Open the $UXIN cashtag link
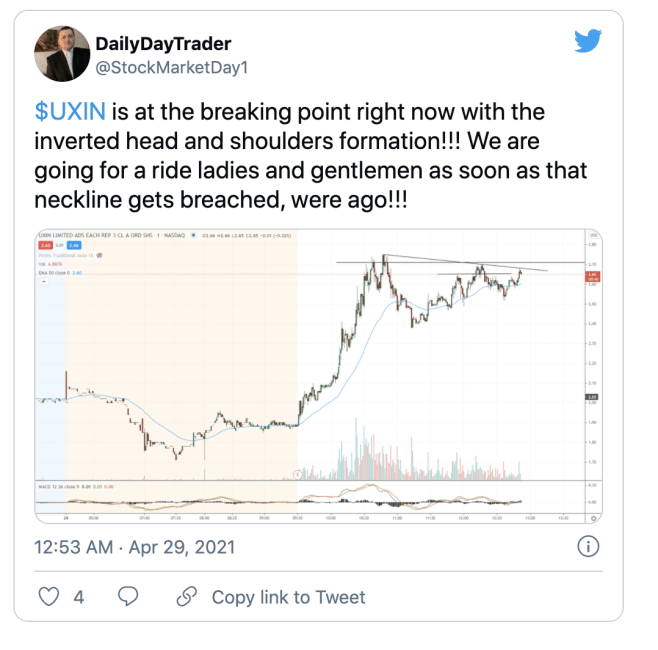The height and width of the screenshot is (650, 658). [70, 112]
